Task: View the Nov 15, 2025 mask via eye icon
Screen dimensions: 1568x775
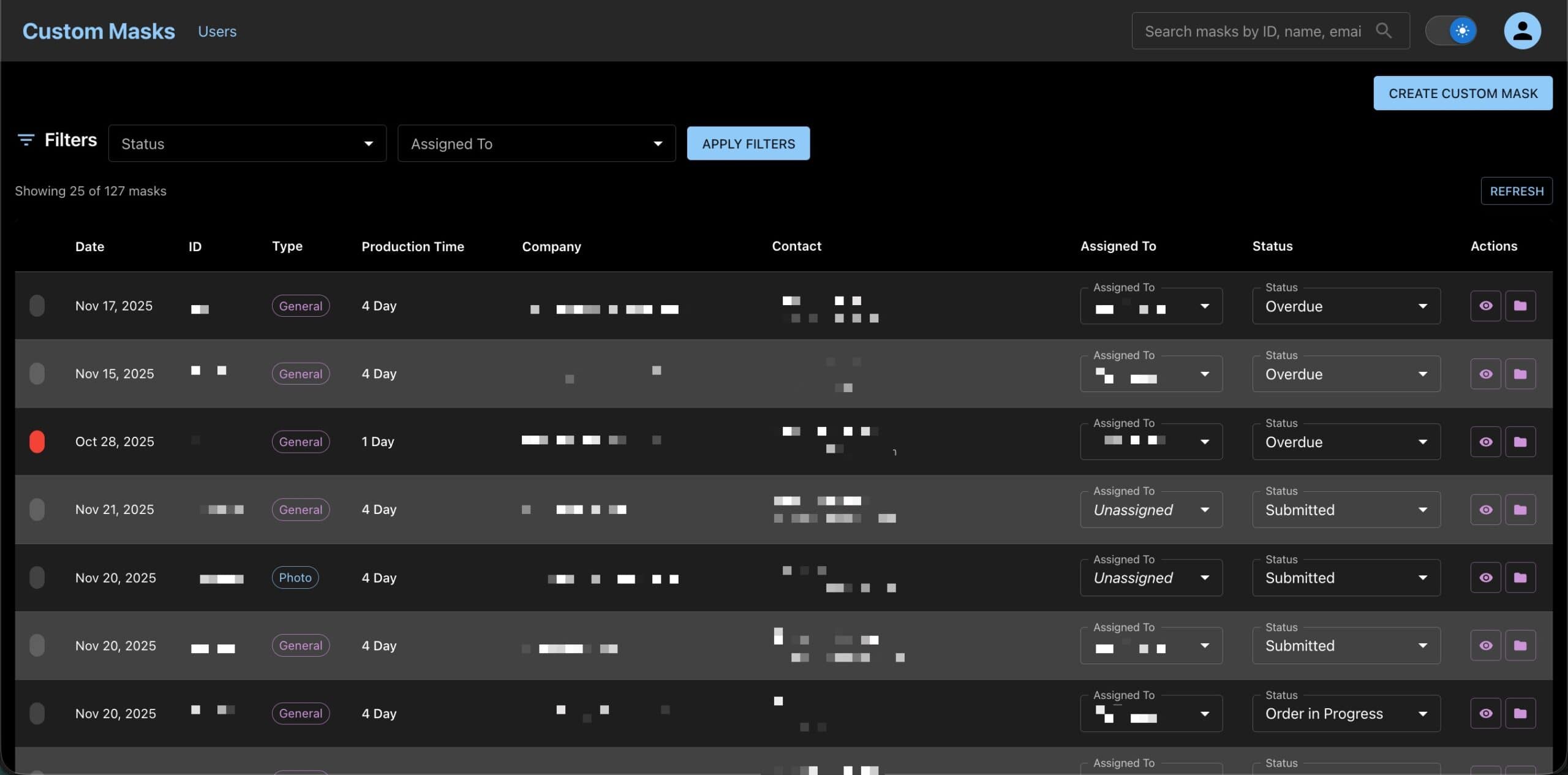Action: point(1485,374)
